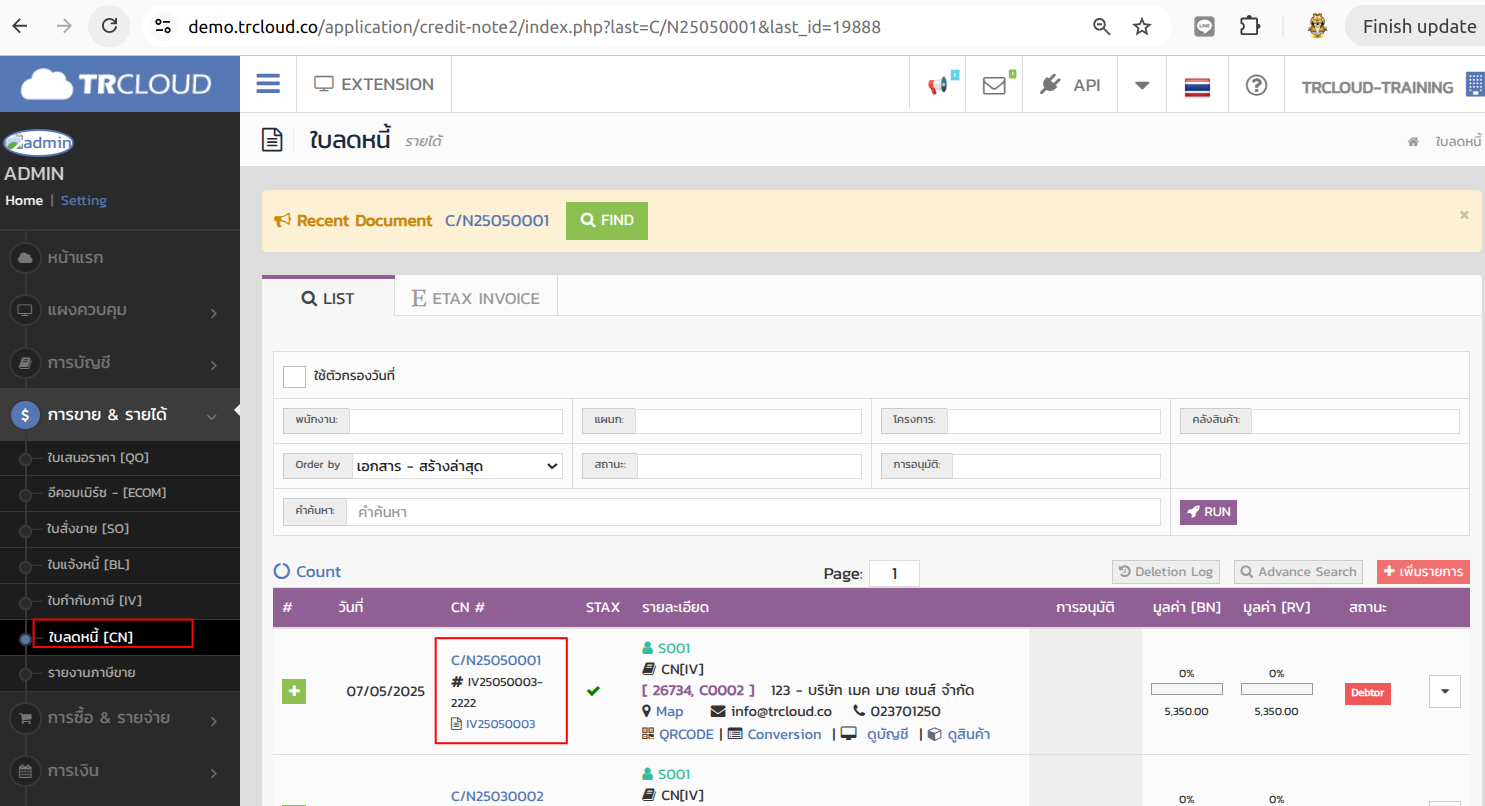
Task: Collapse the การขาย & รายได้ section
Action: 120,414
